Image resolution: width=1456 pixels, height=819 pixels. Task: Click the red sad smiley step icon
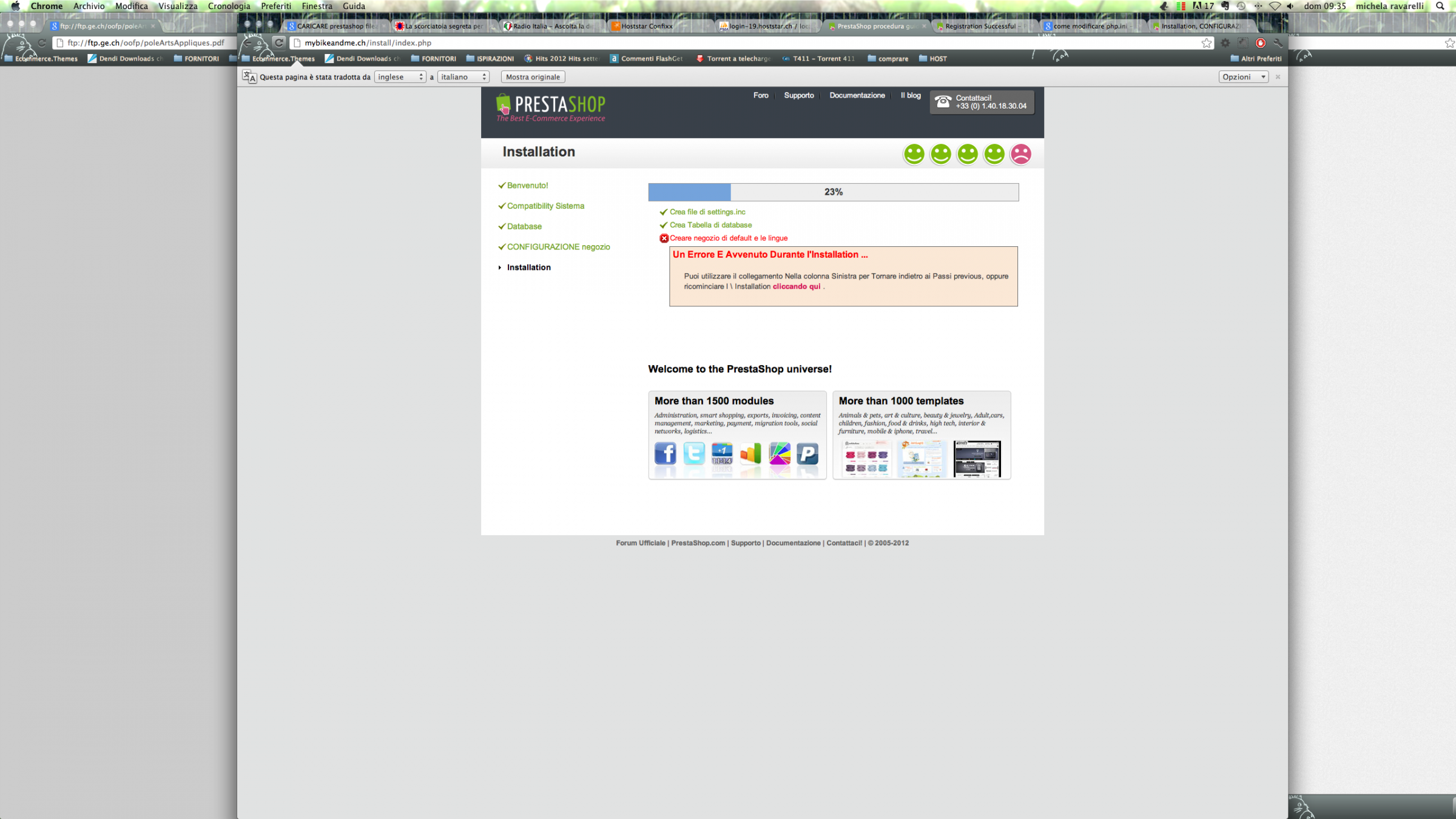point(1020,154)
